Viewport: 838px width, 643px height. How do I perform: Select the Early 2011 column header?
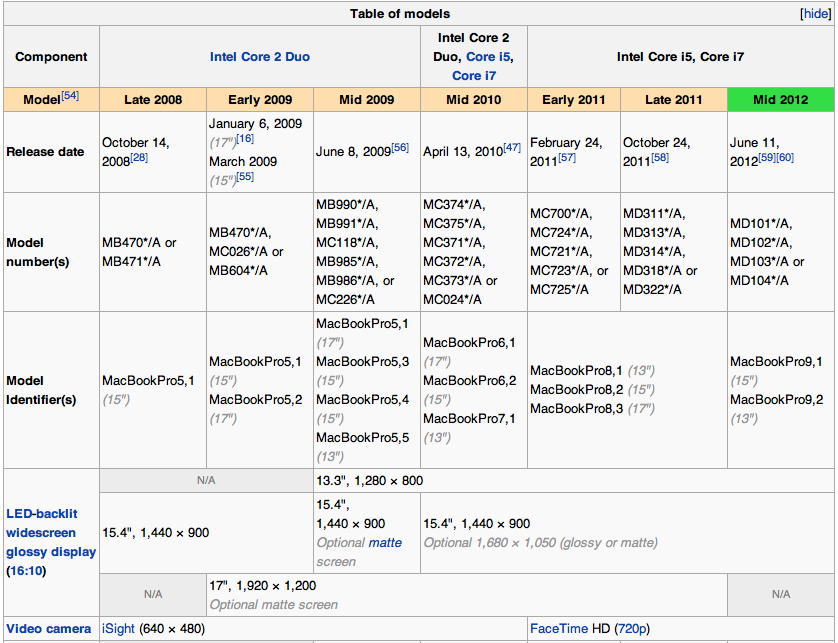coord(573,99)
